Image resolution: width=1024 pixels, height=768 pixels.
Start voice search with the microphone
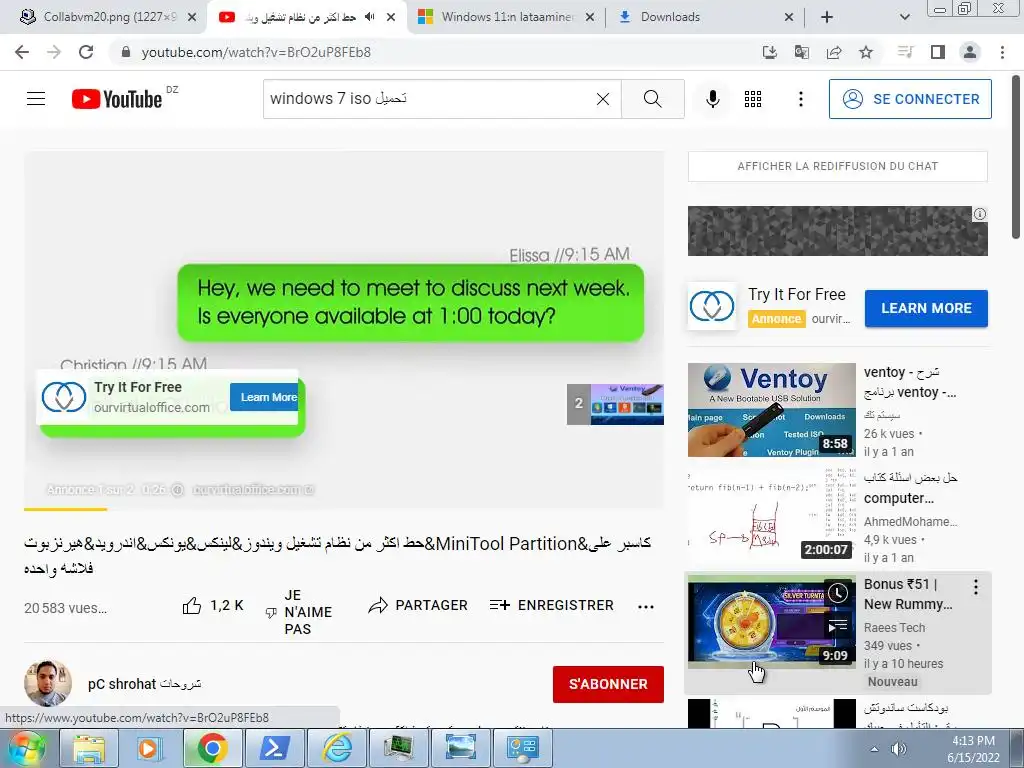[x=712, y=99]
